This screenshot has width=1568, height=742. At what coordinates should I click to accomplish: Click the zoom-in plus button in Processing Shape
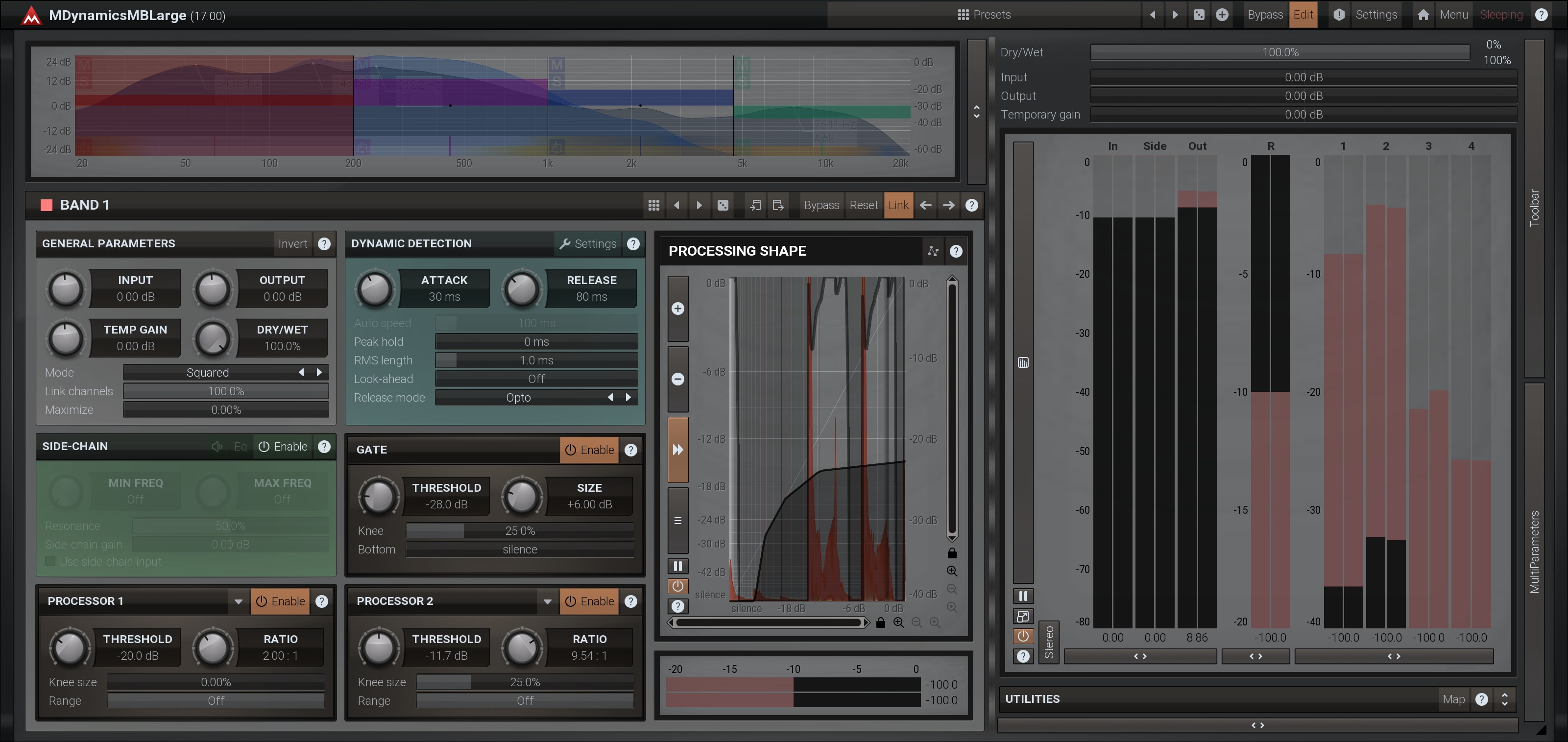click(x=677, y=309)
